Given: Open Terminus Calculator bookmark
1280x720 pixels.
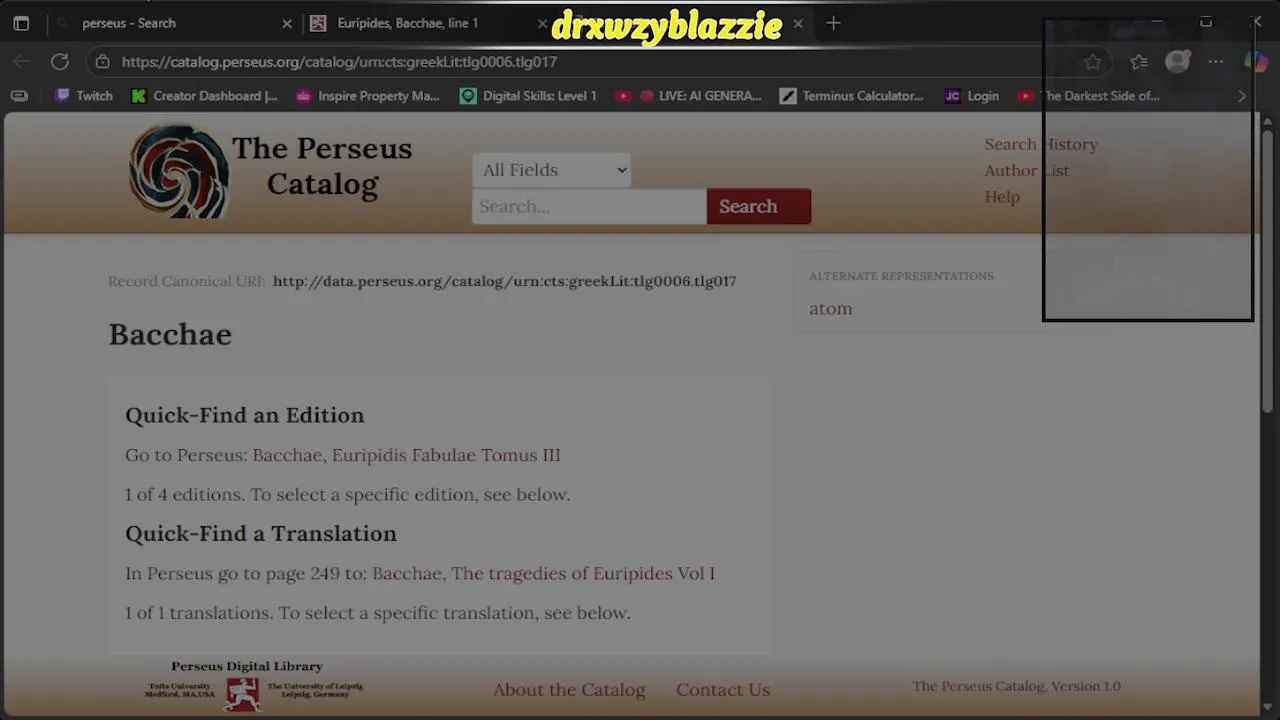Looking at the screenshot, I should pos(852,96).
